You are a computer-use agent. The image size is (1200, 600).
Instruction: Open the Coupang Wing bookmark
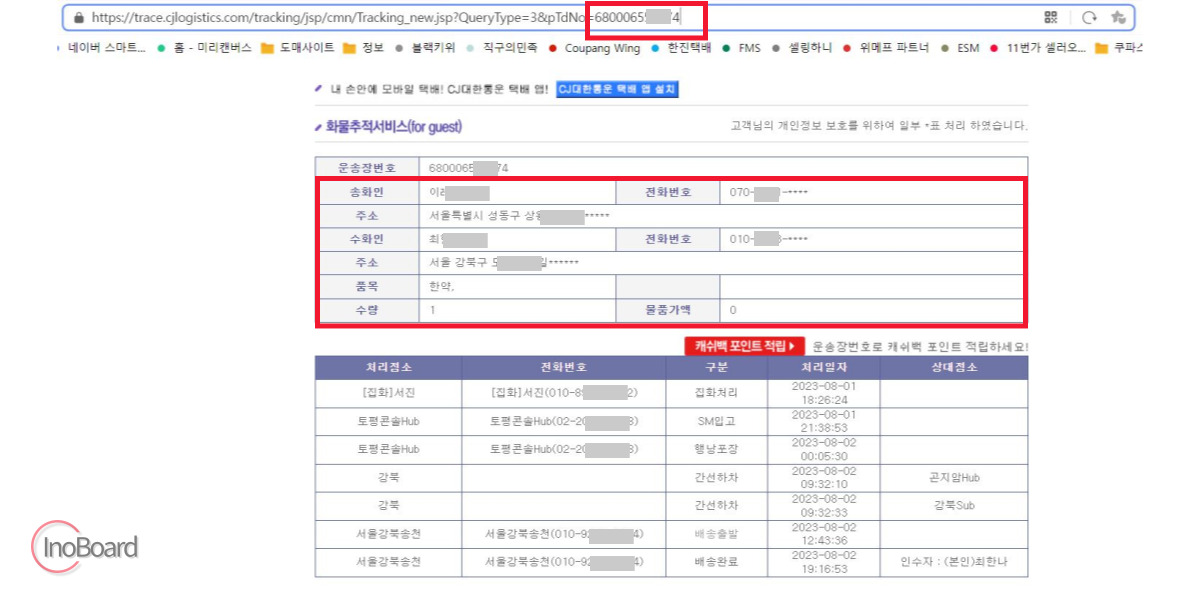point(594,47)
